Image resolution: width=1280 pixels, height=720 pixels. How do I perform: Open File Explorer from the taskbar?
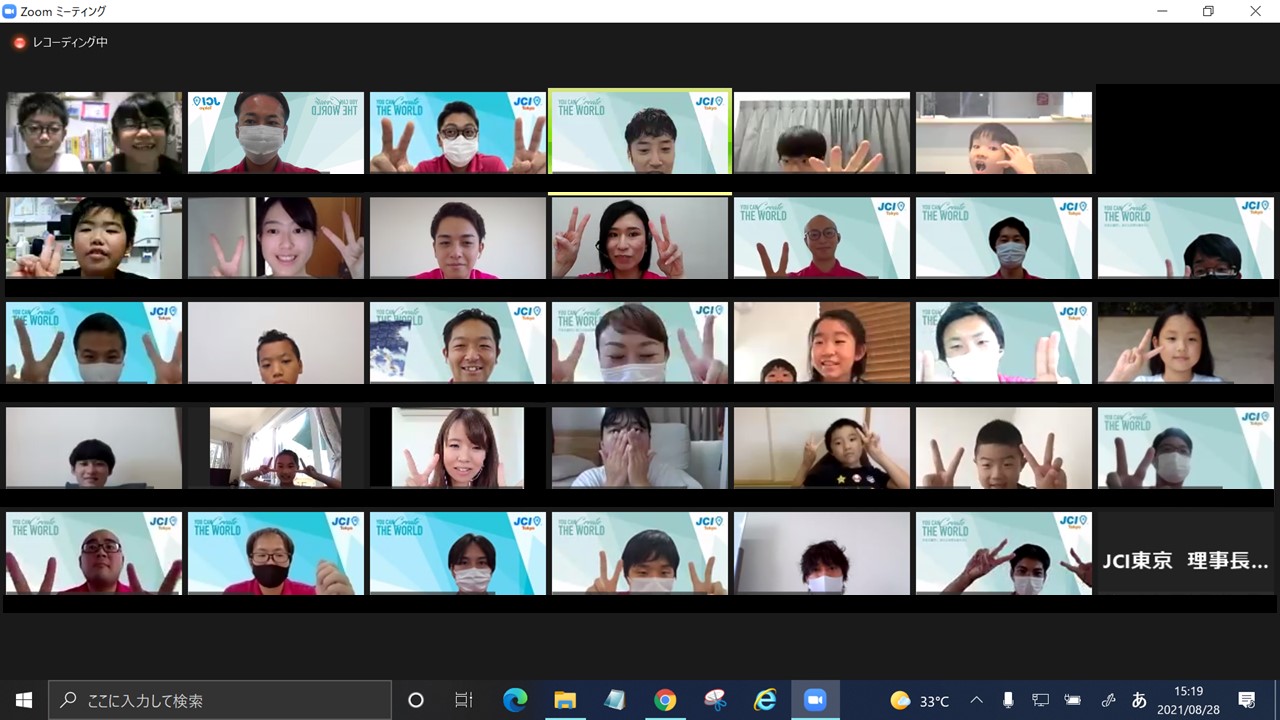tap(565, 700)
